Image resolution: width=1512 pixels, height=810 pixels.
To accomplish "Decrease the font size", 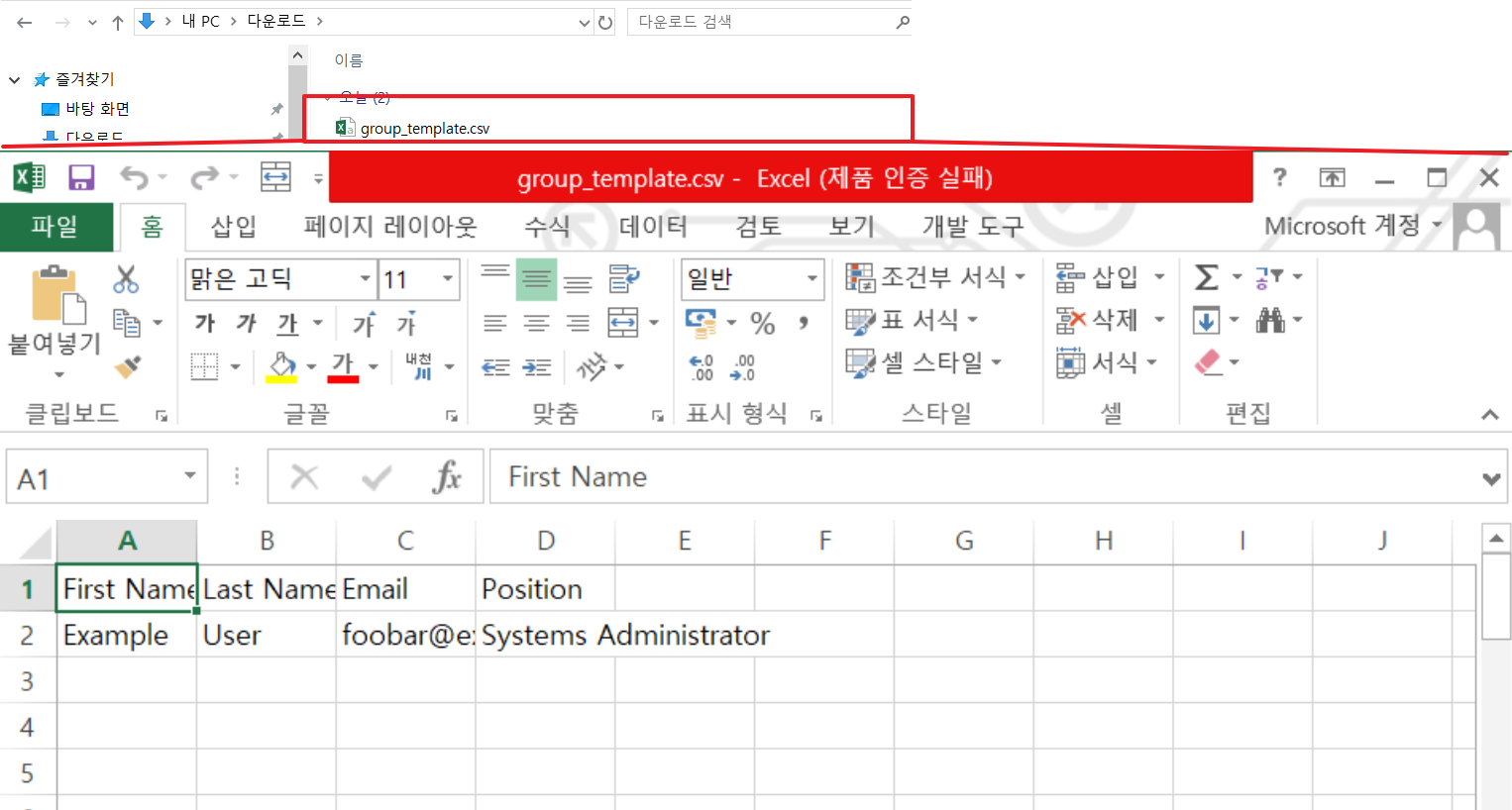I will (406, 323).
